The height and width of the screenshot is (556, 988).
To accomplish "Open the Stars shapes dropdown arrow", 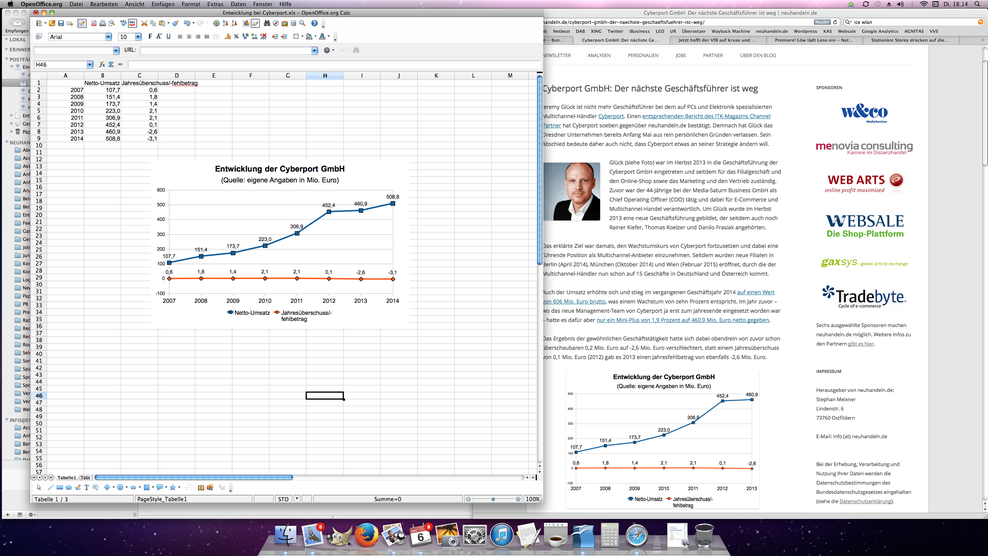I will (x=179, y=487).
